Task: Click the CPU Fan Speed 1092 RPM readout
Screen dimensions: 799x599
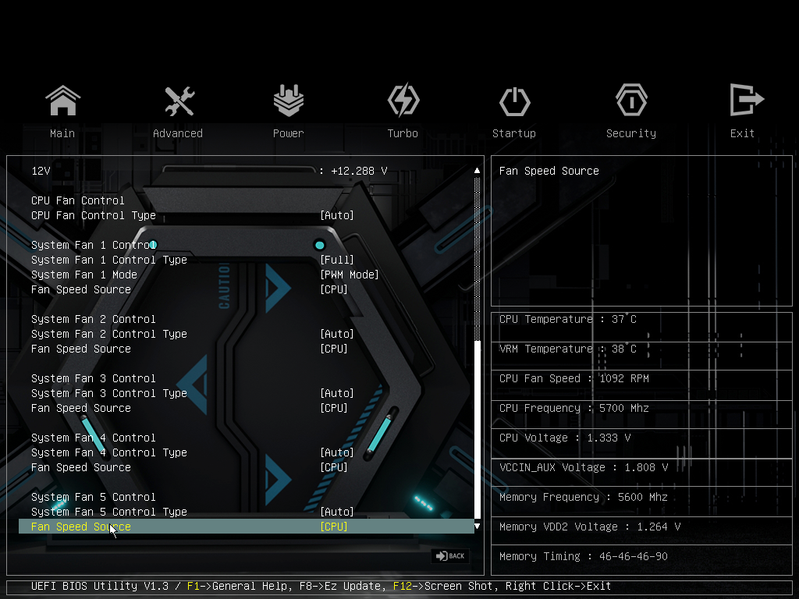Action: pyautogui.click(x=574, y=378)
